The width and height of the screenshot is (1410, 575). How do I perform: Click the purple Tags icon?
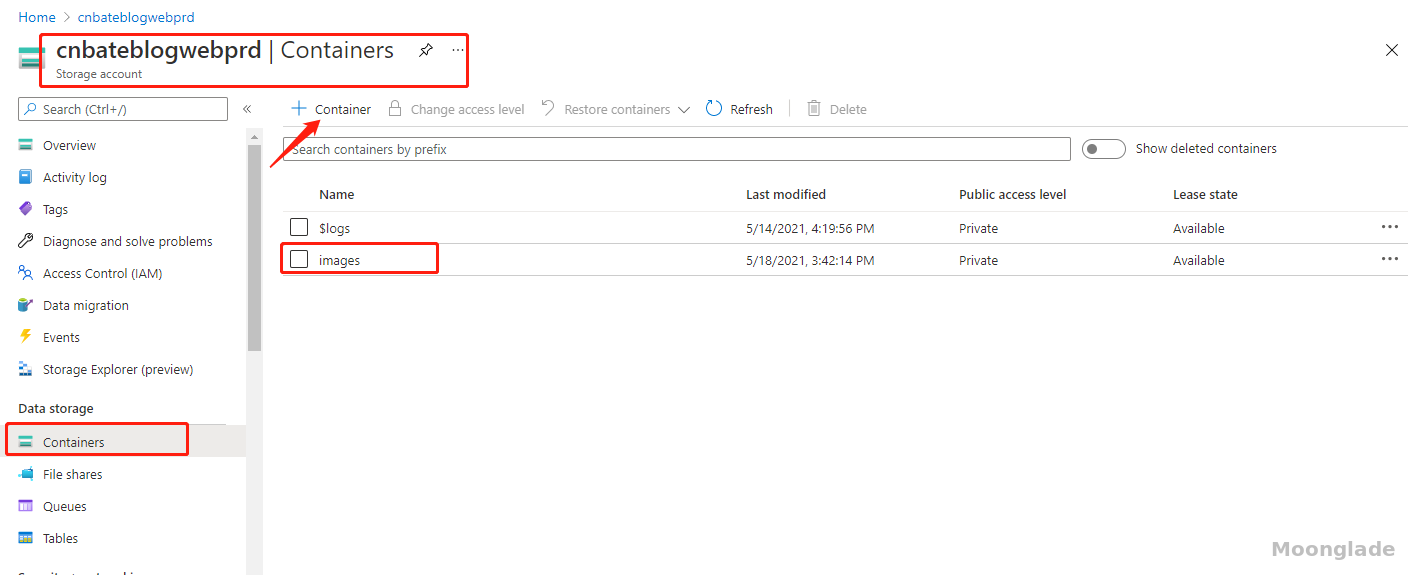tap(26, 209)
